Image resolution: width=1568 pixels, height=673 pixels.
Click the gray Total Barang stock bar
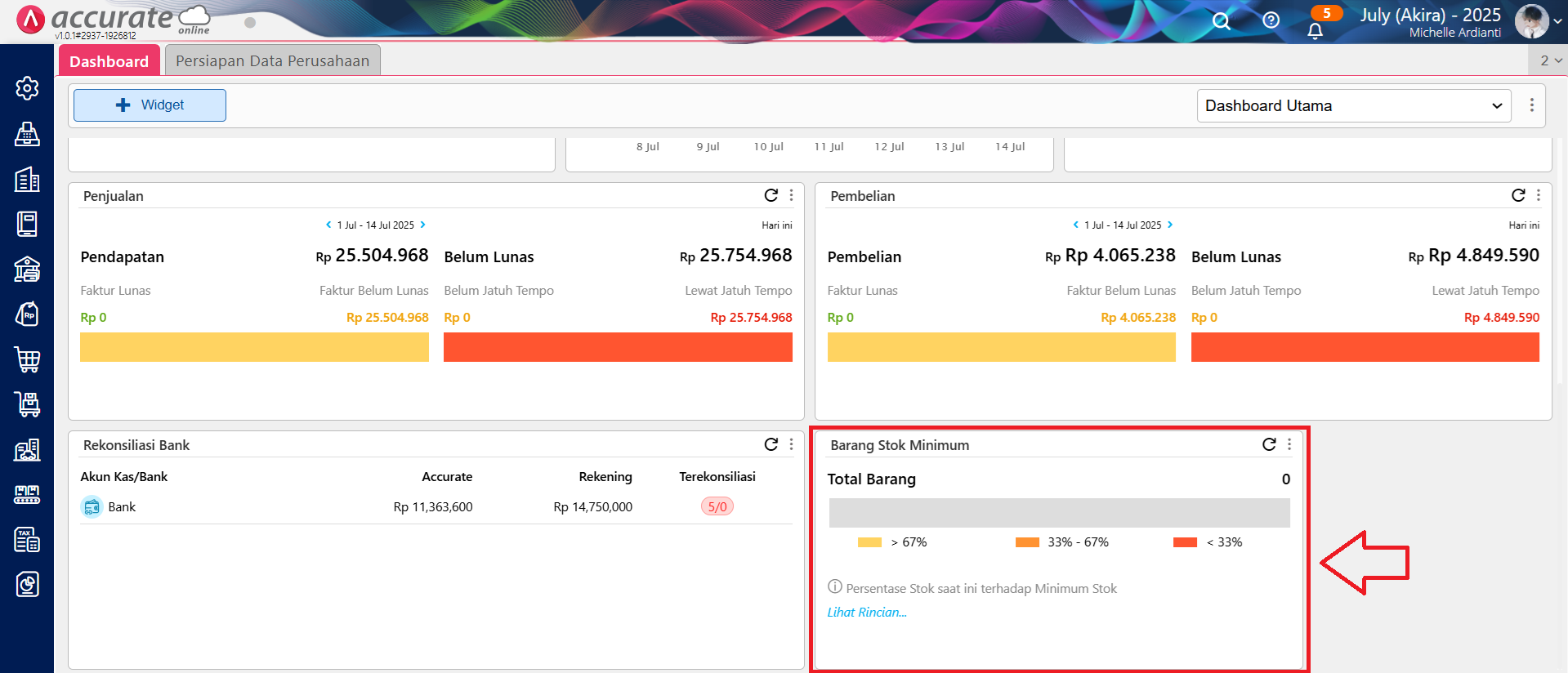click(1059, 513)
